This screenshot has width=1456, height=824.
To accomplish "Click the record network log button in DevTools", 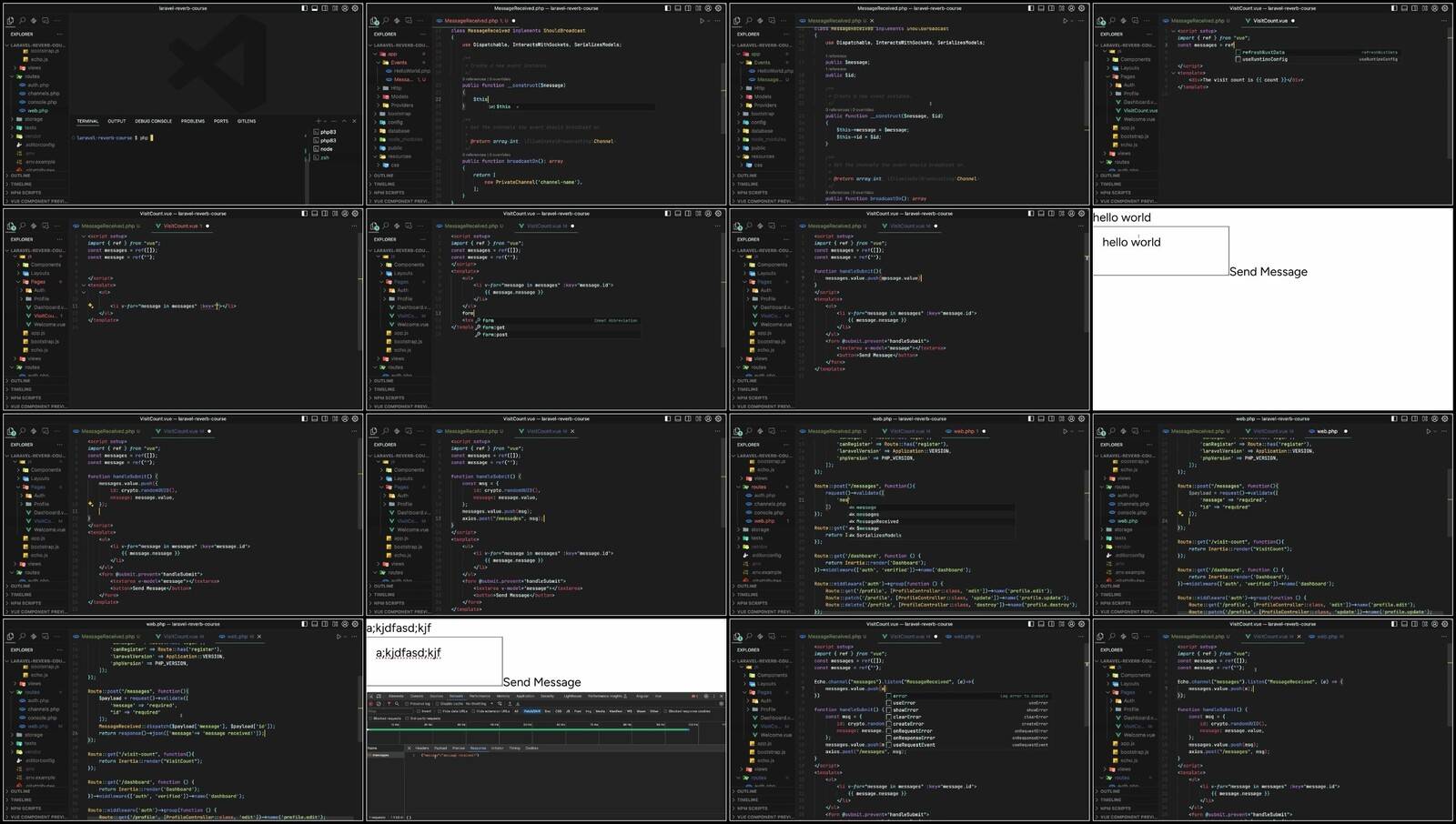I will [x=370, y=704].
